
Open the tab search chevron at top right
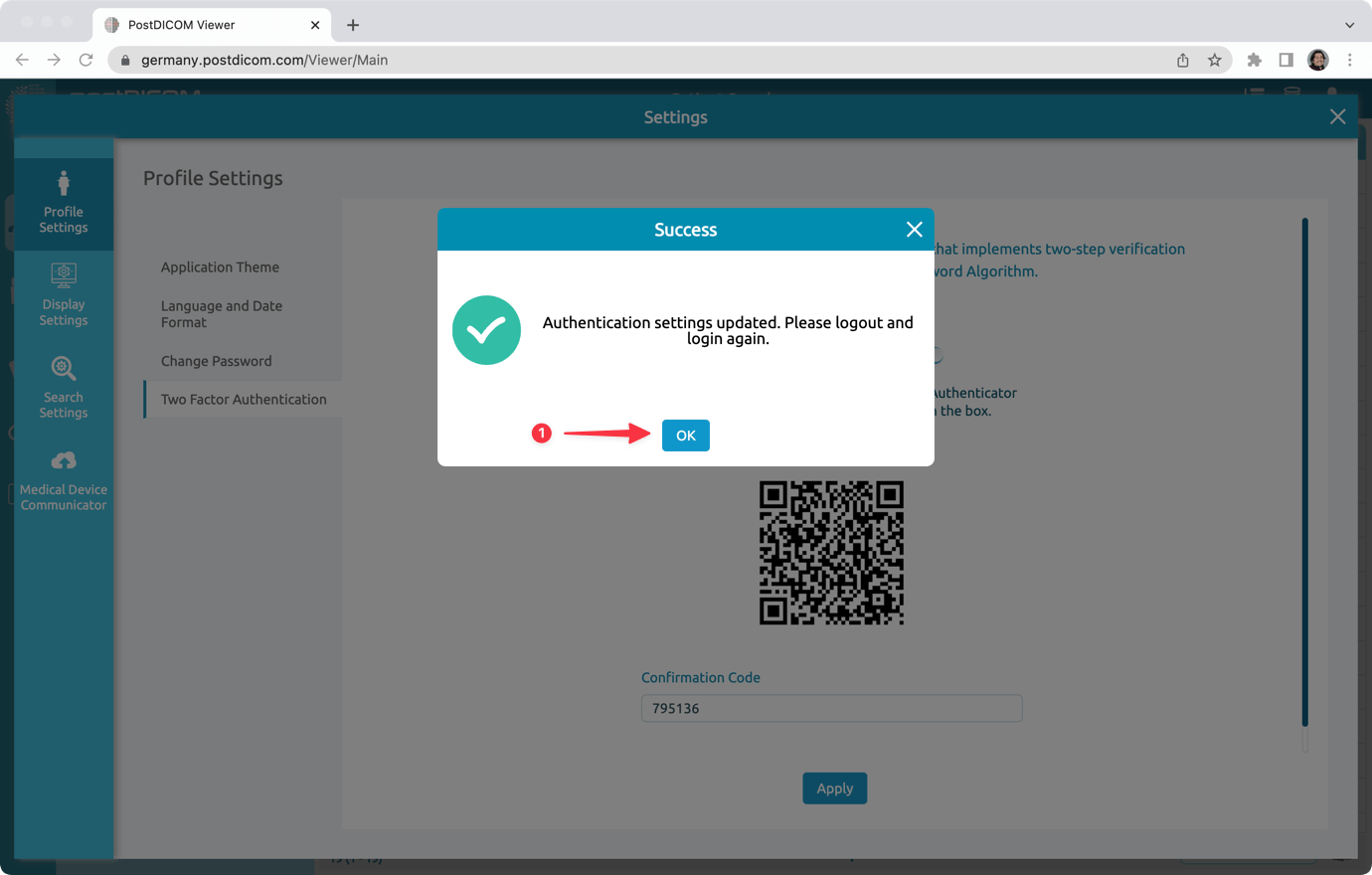[1348, 24]
